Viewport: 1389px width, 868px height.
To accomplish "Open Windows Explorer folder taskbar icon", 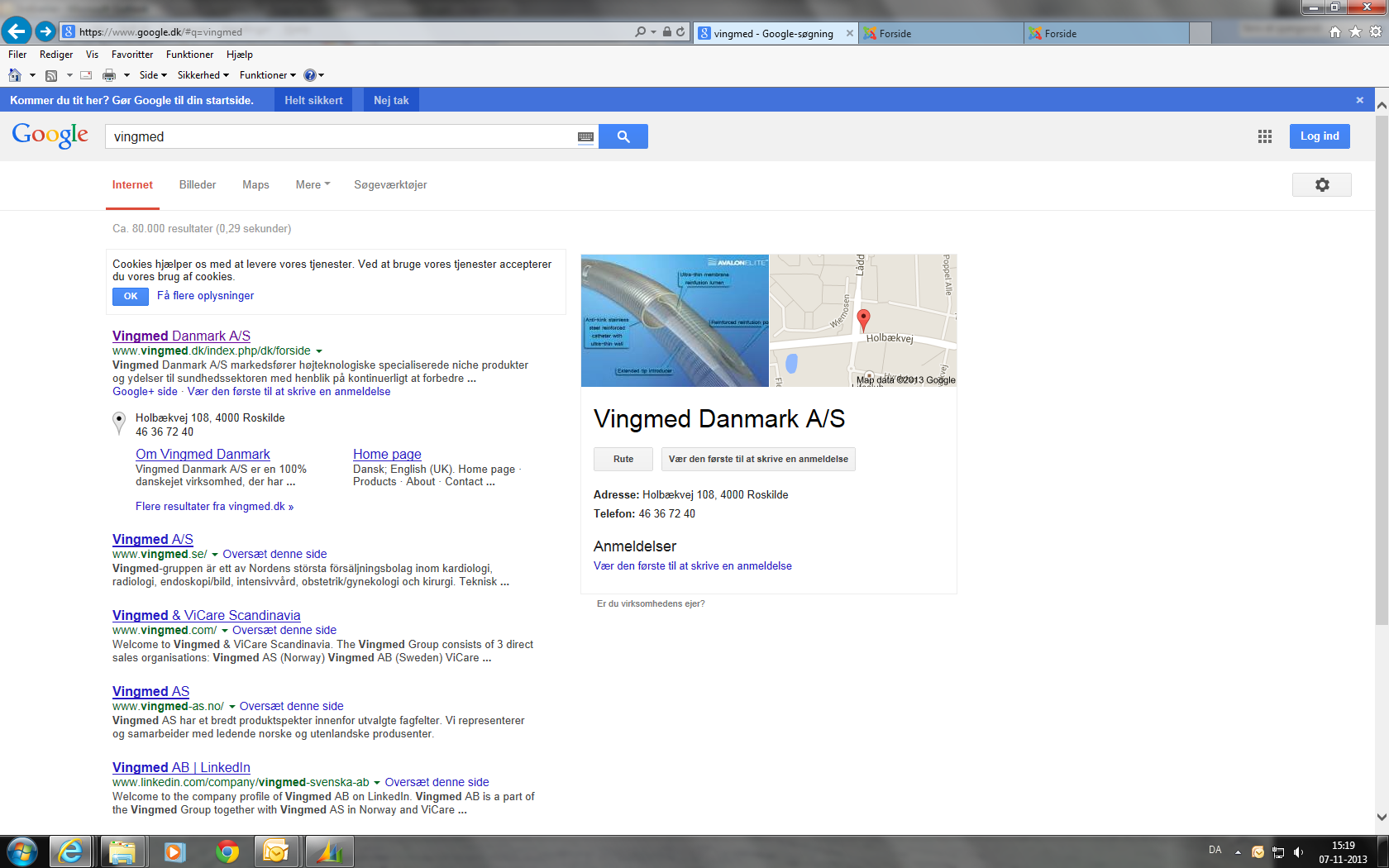I will click(x=122, y=851).
